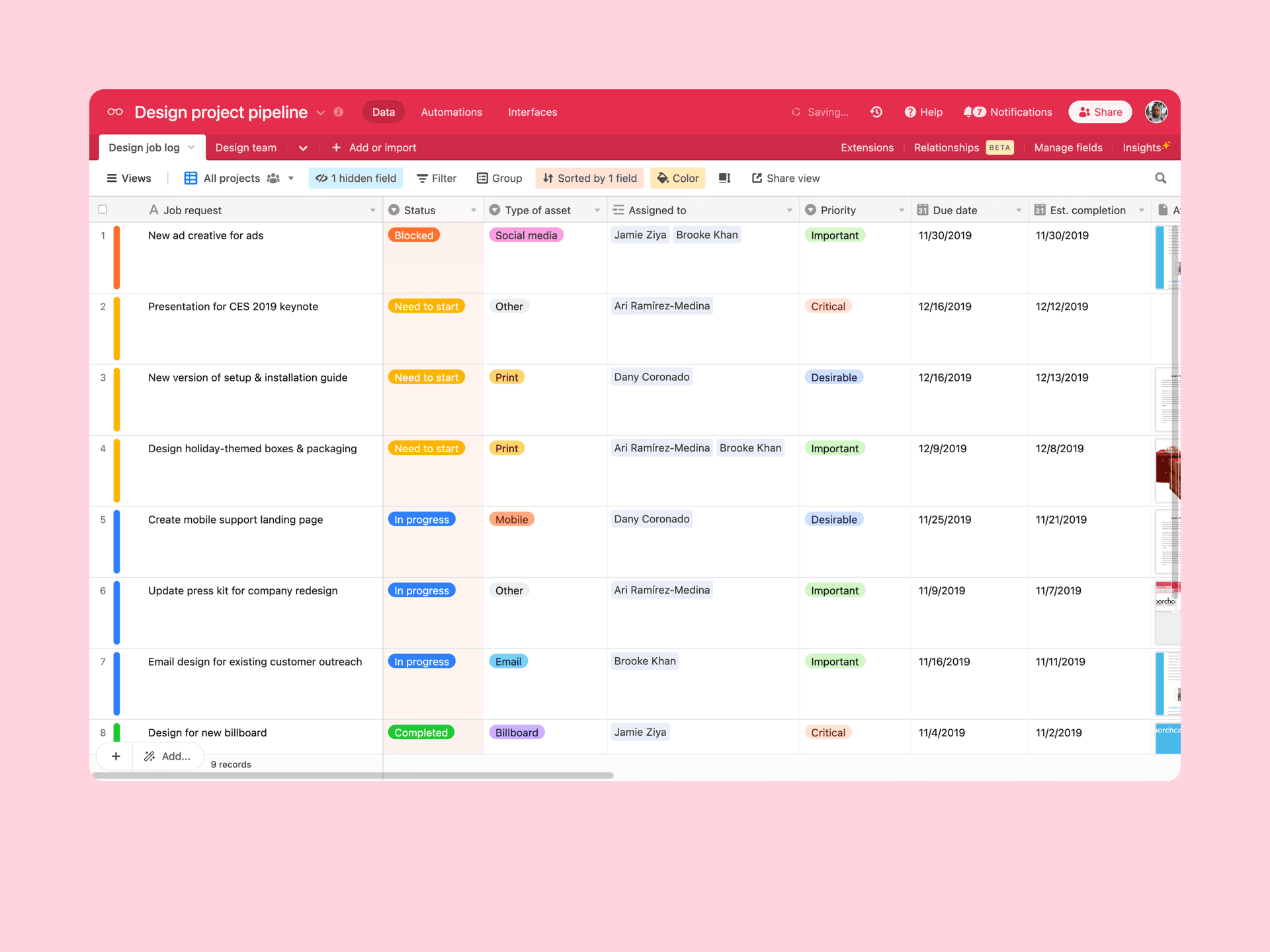Click the horizontal scrollbar at the bottom
Viewport: 1270px width, 952px height.
point(354,775)
